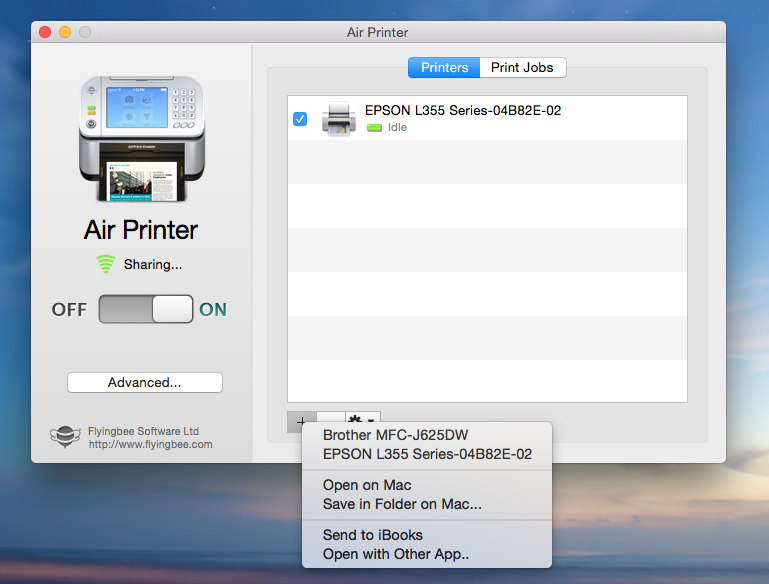The height and width of the screenshot is (584, 769).
Task: Click the OFF label beside switch
Action: coord(69,309)
